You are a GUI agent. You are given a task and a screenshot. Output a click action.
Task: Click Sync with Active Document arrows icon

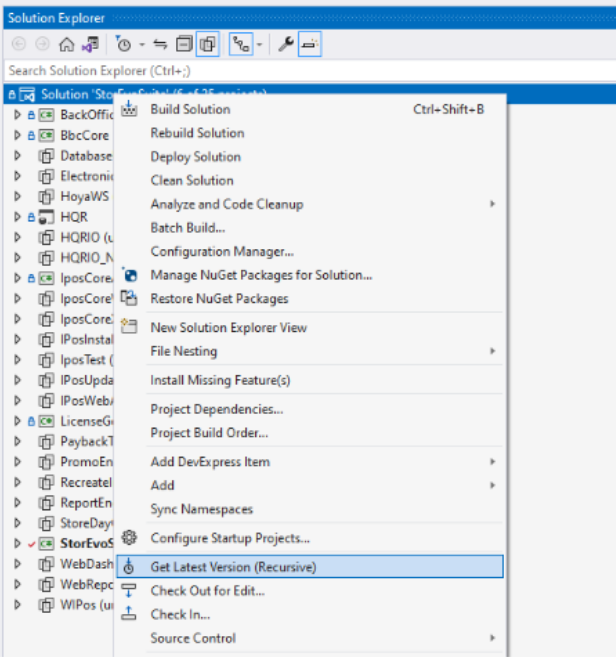tap(160, 44)
